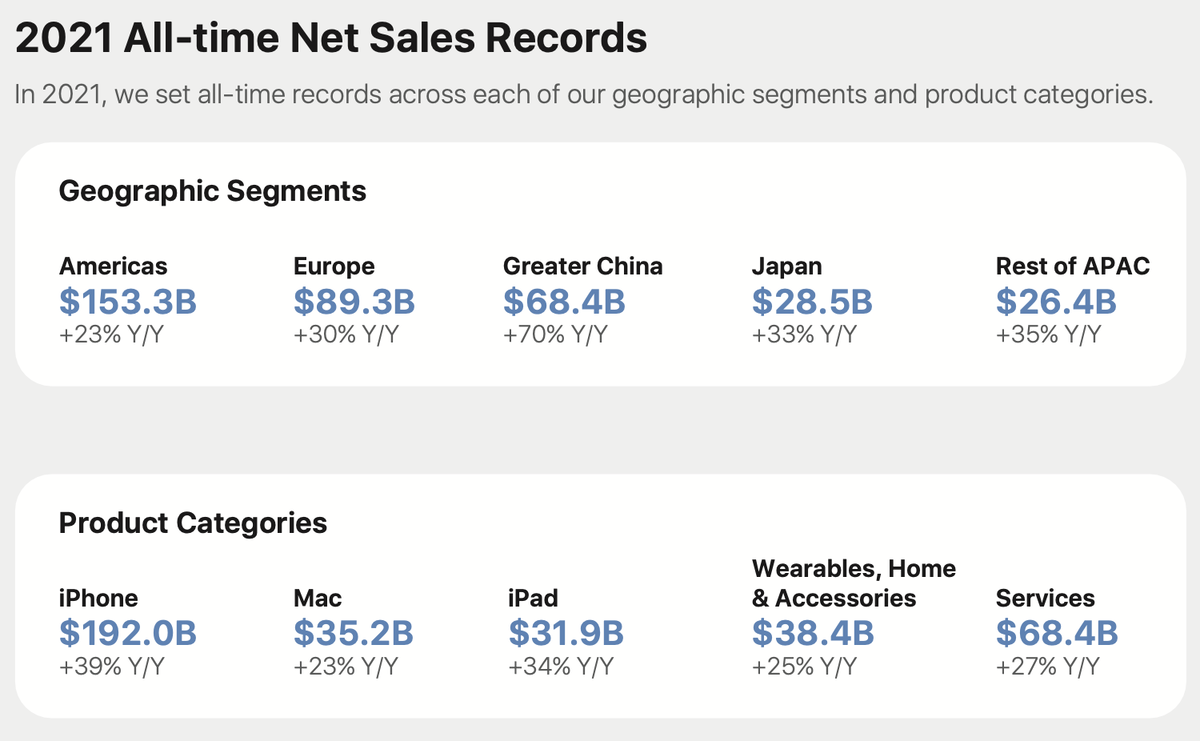
Task: Click the iPad $31.9B amount
Action: [566, 633]
